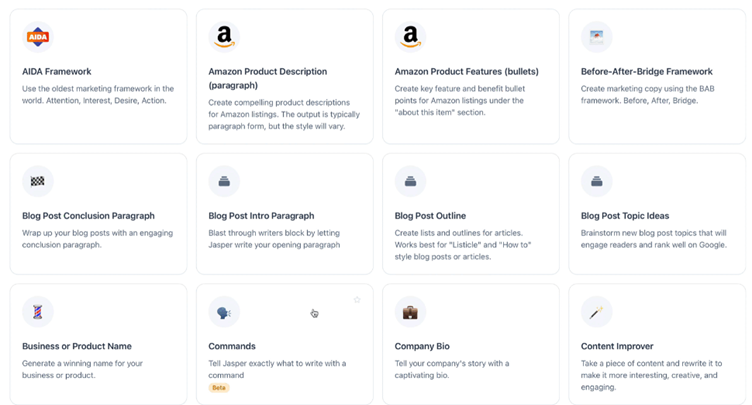The height and width of the screenshot is (405, 752).
Task: Click the Company Bio description text
Action: click(x=452, y=369)
